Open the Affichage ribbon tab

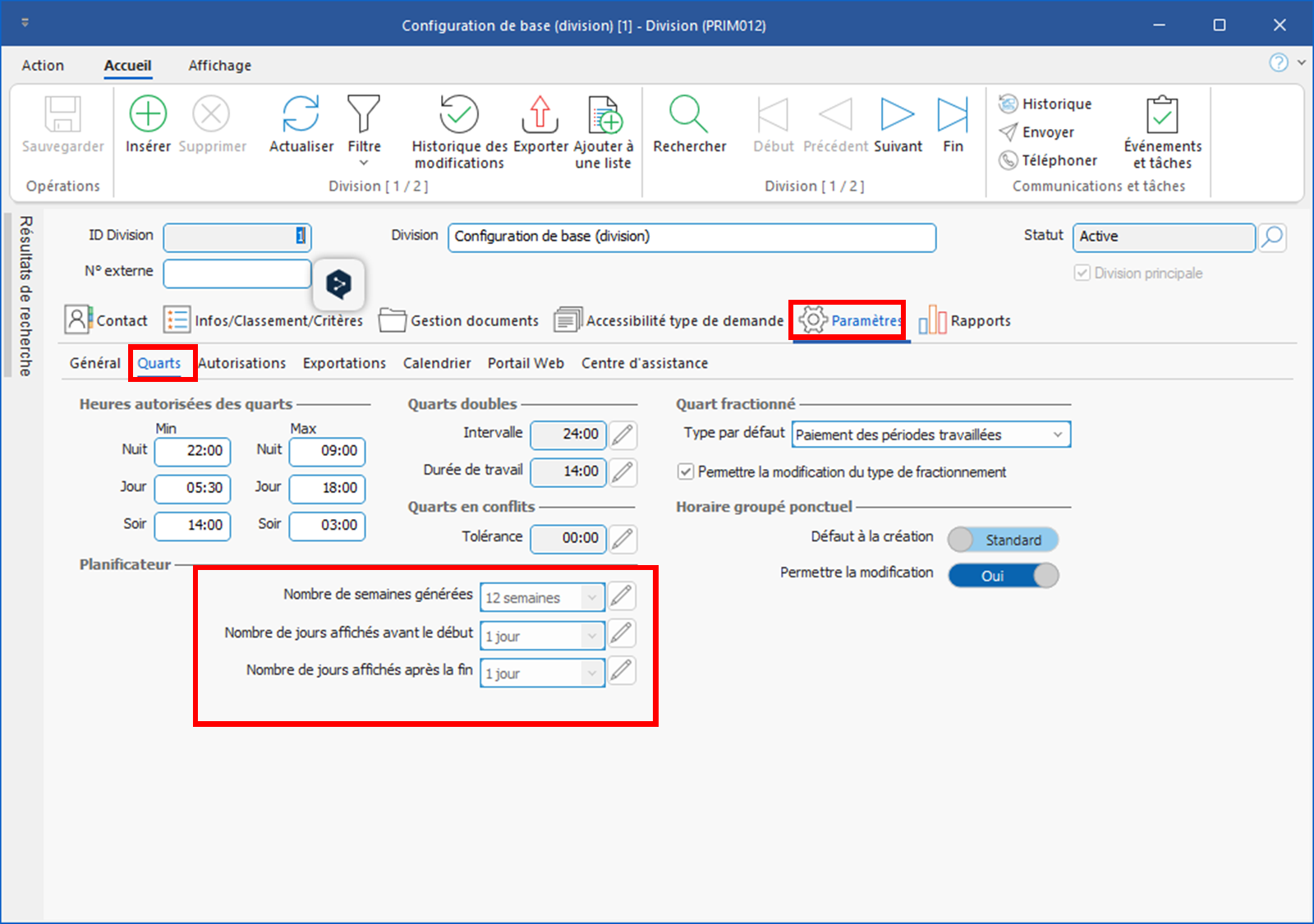[219, 66]
